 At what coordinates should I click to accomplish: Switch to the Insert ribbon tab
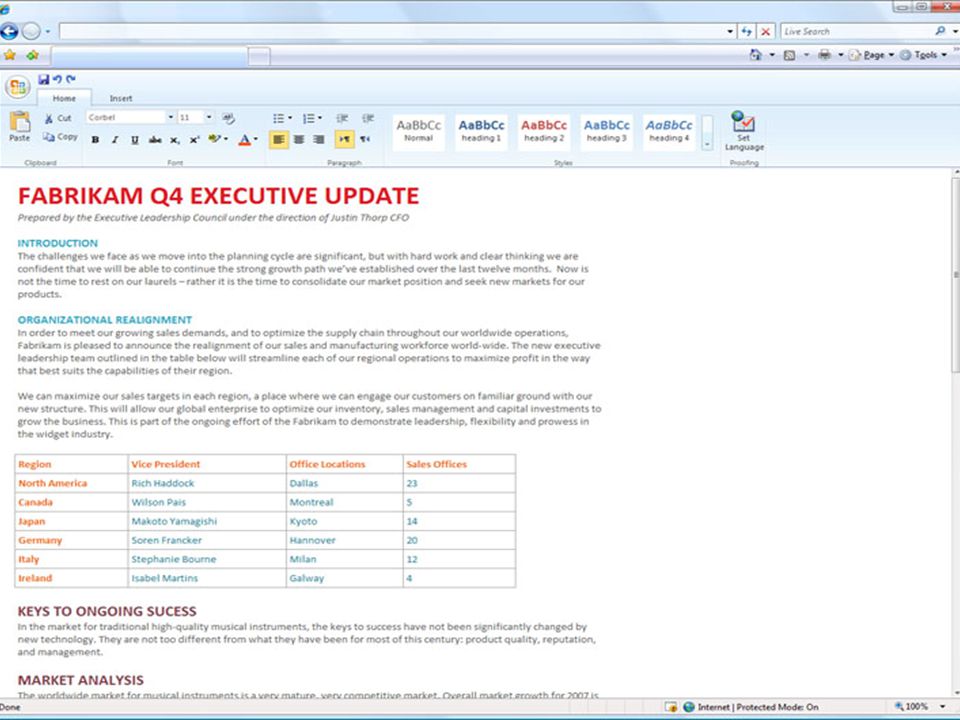[x=121, y=98]
